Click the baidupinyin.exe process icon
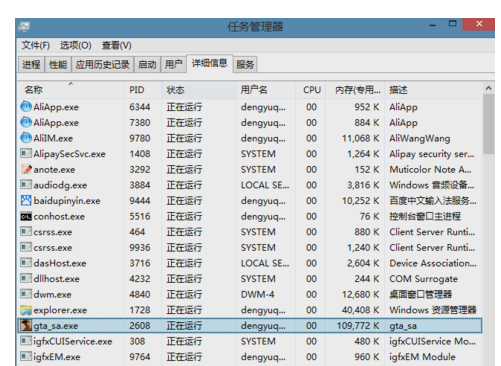 (26, 200)
